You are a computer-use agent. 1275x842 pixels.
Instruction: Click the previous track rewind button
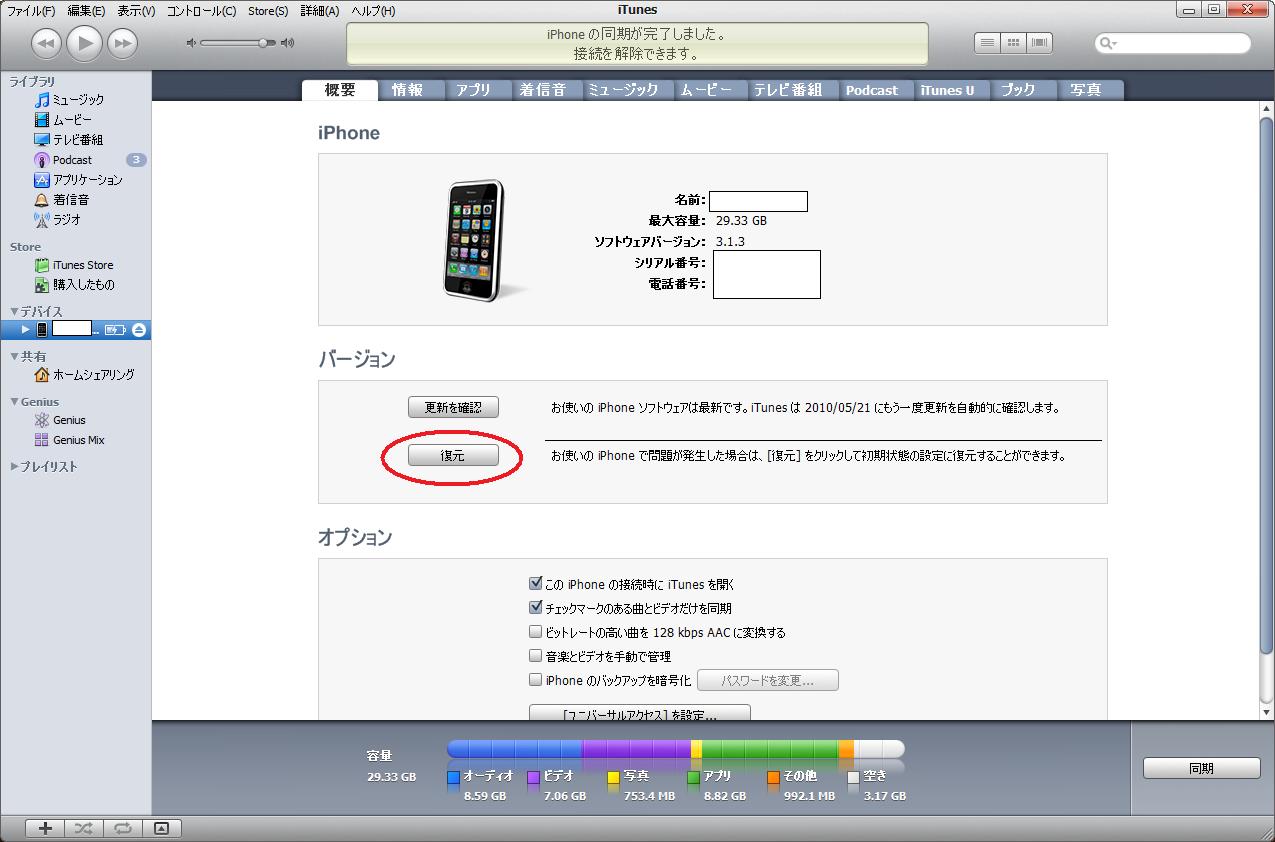point(47,43)
